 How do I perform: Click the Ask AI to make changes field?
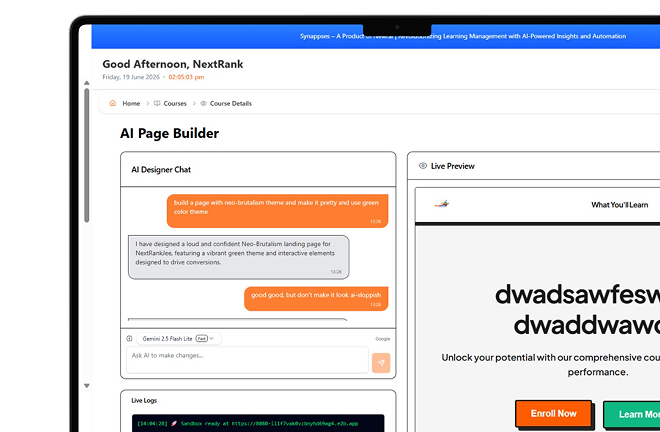[x=248, y=360]
